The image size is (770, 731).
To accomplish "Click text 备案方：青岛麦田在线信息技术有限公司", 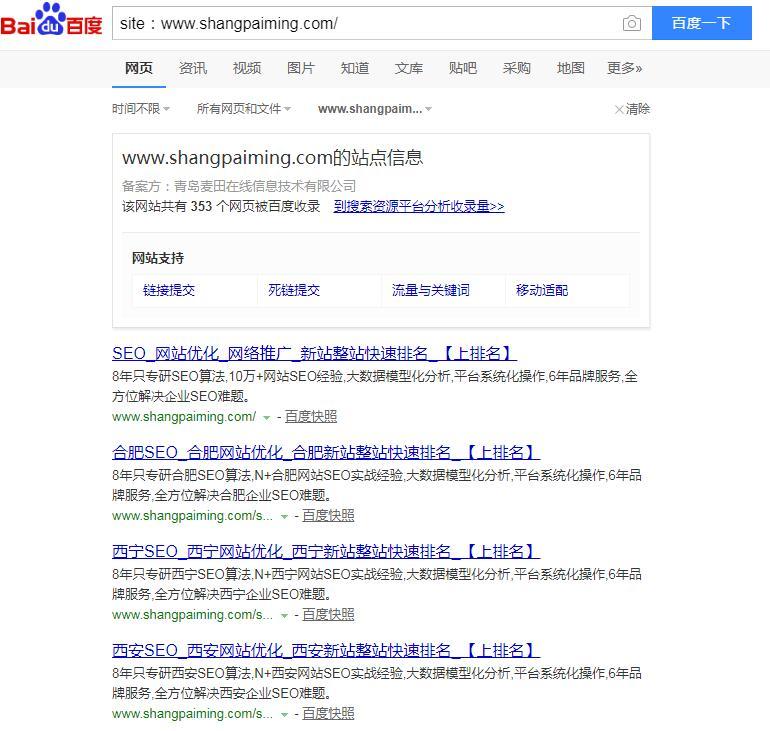I will [x=239, y=186].
